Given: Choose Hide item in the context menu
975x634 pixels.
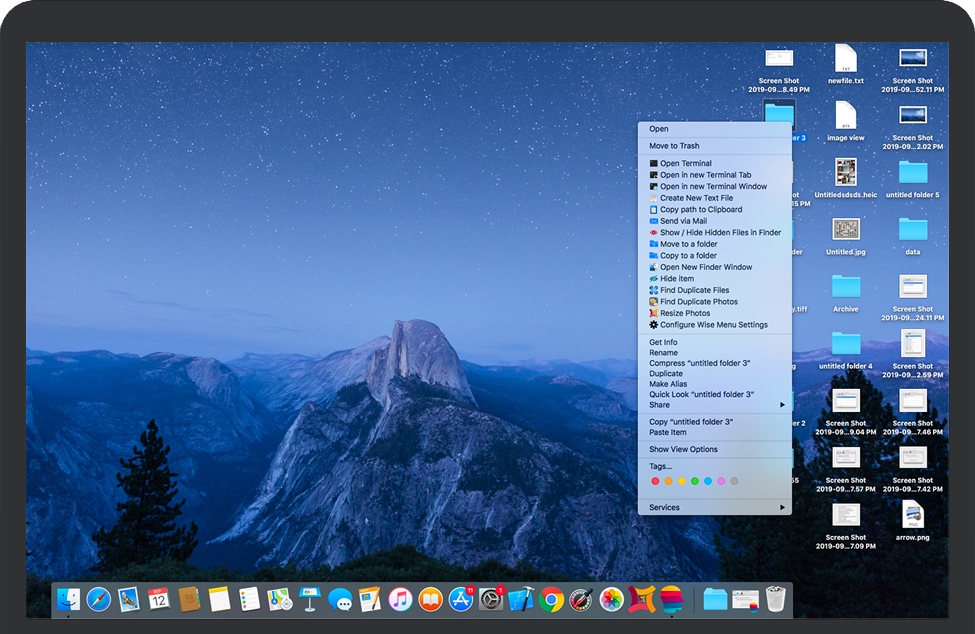Looking at the screenshot, I should tap(676, 279).
